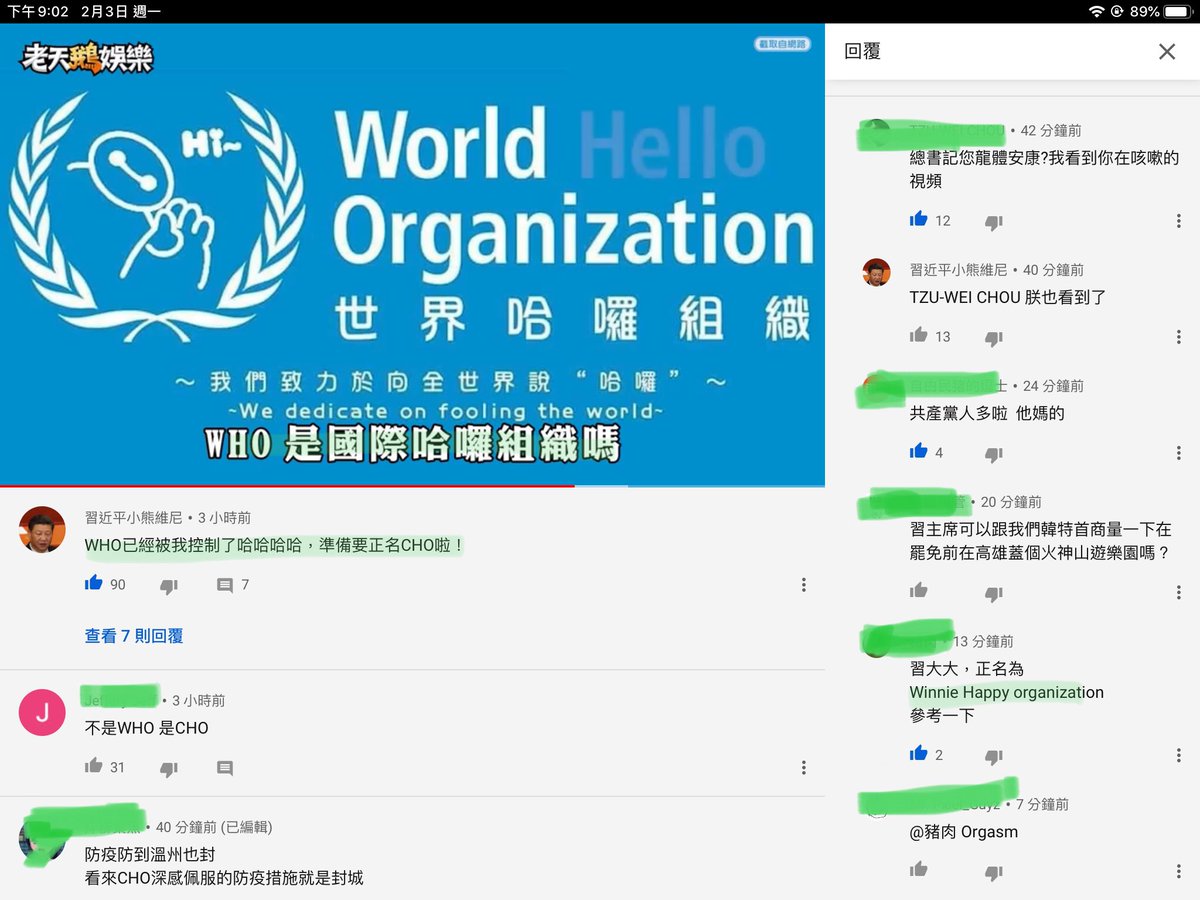Like the 不是WHO 是CHO comment
Viewport: 1200px width, 900px height.
pyautogui.click(x=94, y=766)
